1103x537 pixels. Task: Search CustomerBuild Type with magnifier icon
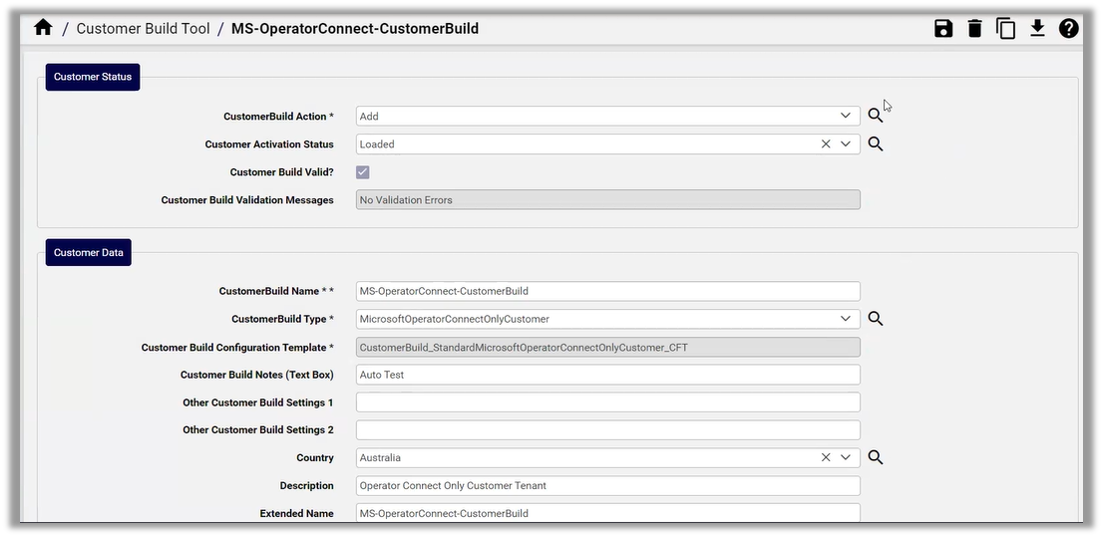[x=874, y=319]
